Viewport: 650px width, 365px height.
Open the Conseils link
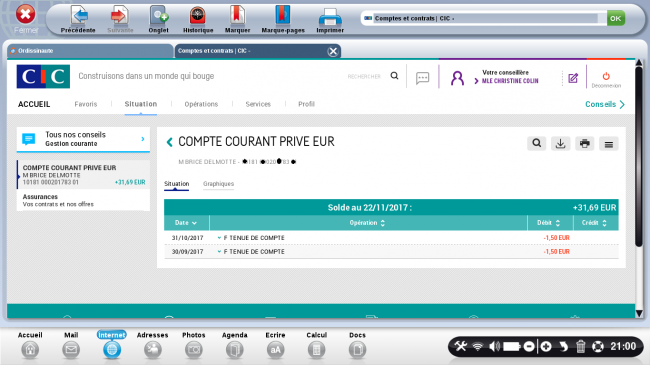click(x=604, y=104)
